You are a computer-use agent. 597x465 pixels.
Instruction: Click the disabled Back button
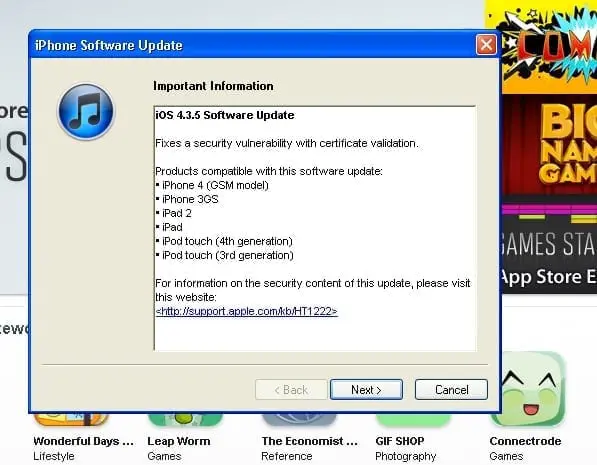291,390
